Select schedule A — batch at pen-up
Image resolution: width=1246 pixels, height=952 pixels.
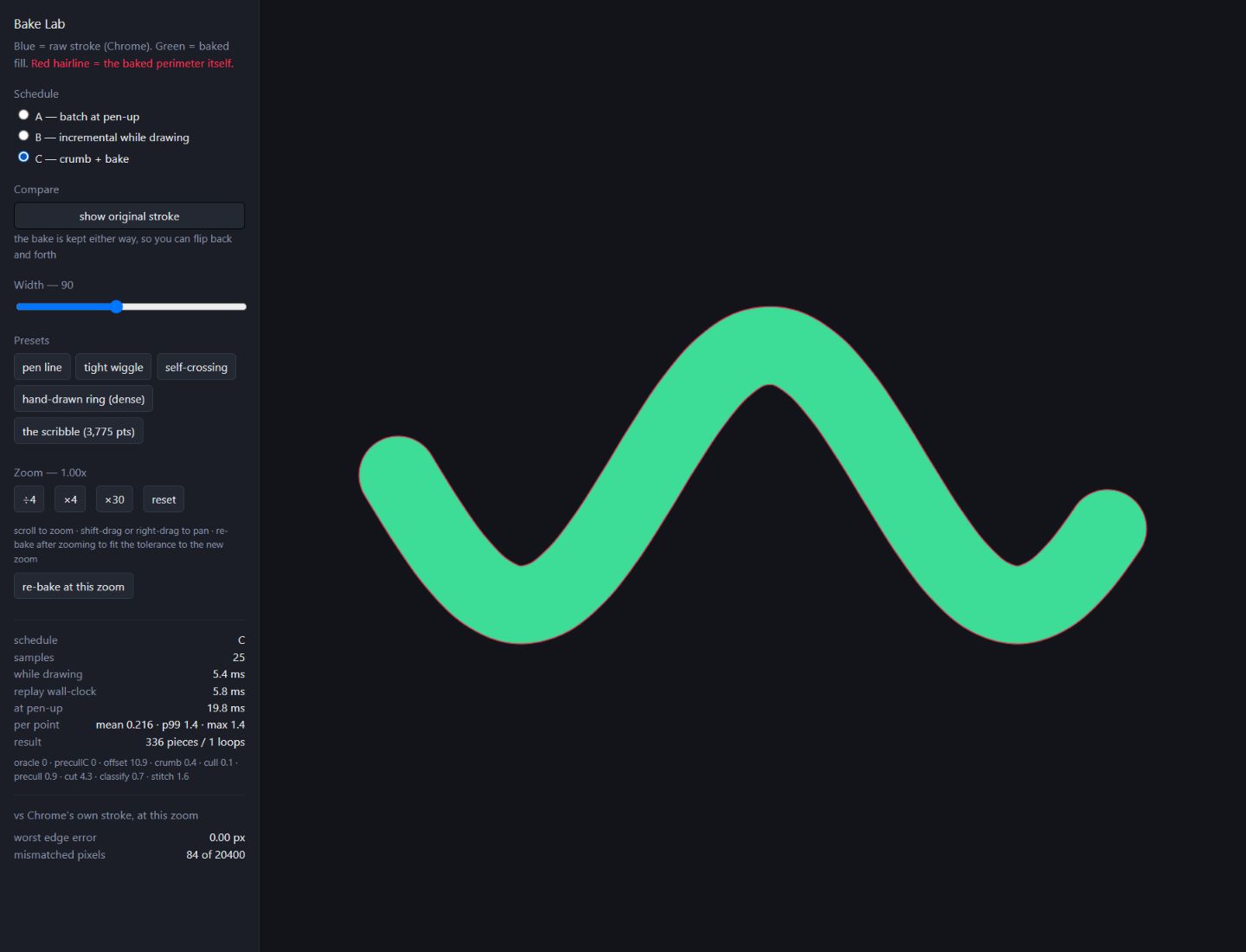click(x=23, y=115)
